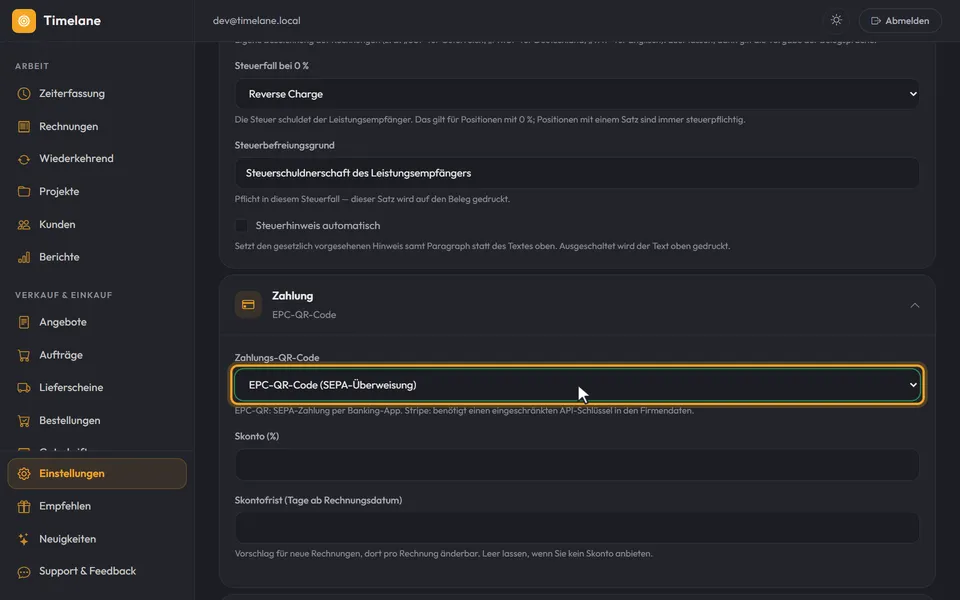Click Support & Feedback chat icon
The height and width of the screenshot is (600, 960).
24,572
